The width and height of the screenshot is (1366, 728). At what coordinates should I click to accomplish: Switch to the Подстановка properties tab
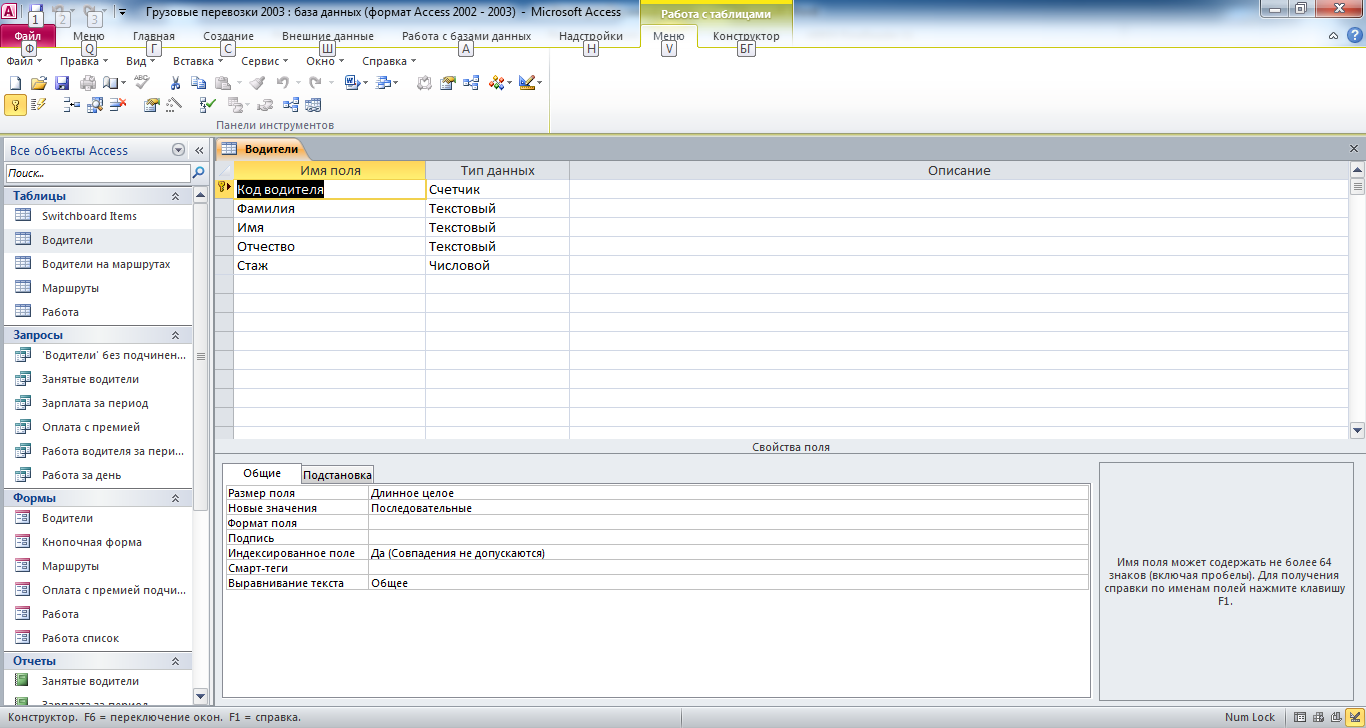pyautogui.click(x=337, y=475)
